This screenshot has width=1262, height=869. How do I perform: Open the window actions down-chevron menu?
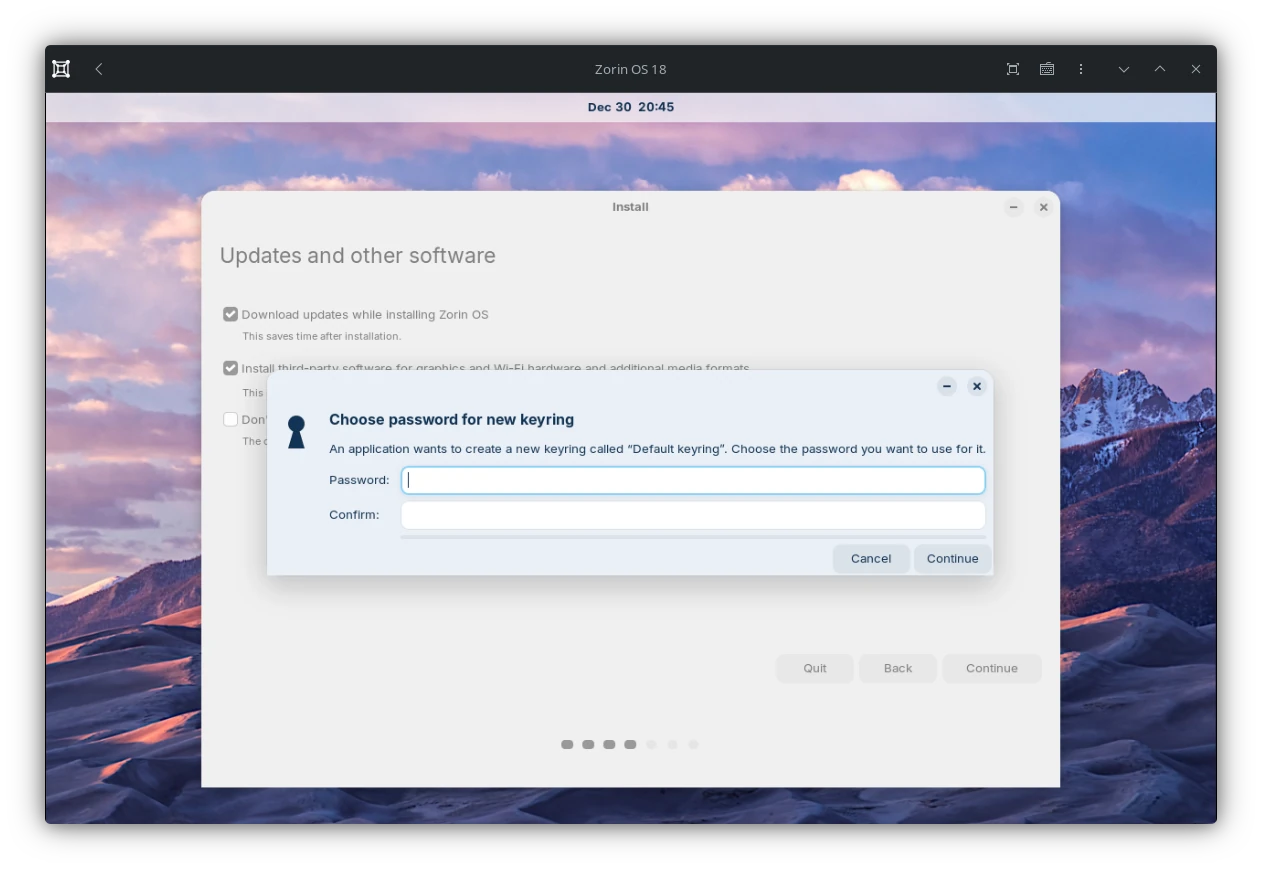click(x=1124, y=69)
